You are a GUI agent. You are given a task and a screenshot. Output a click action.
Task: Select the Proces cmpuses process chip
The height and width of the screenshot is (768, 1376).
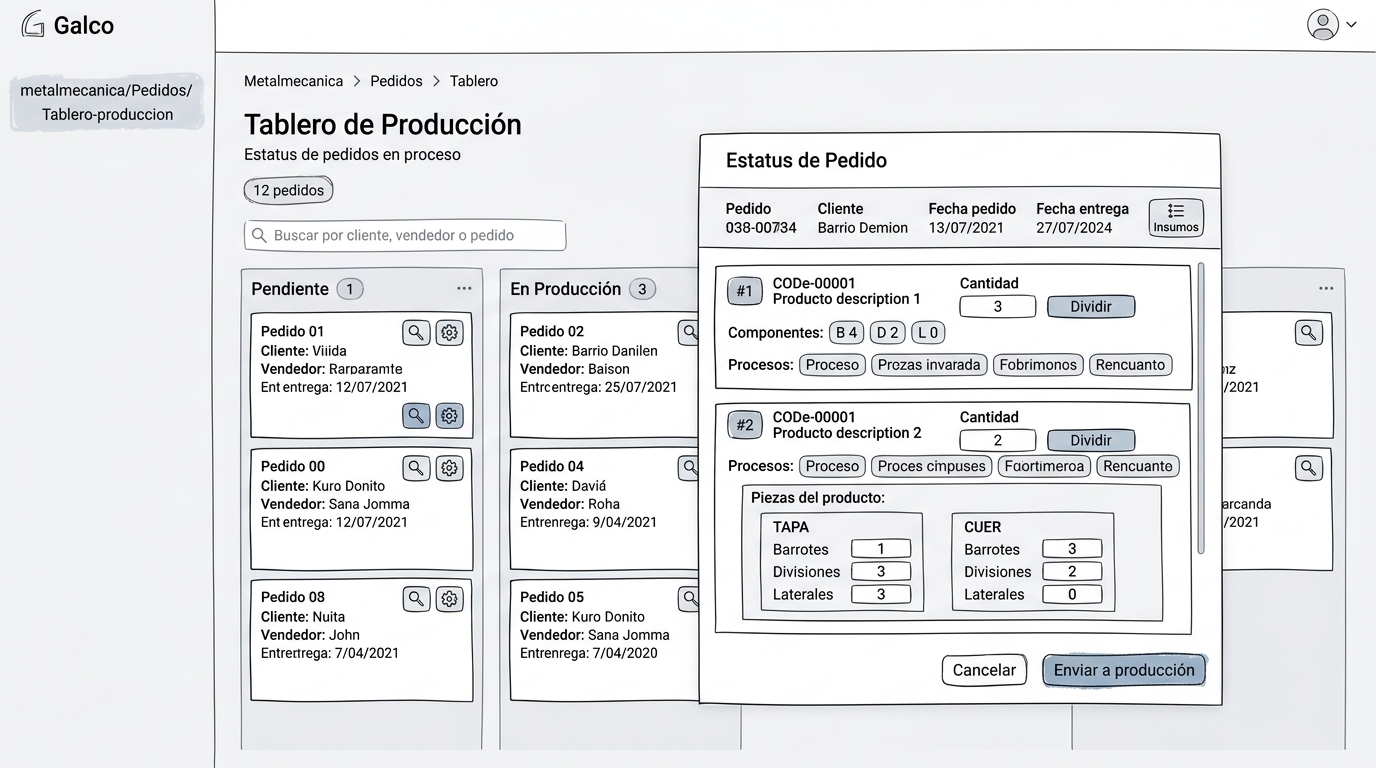tap(931, 466)
